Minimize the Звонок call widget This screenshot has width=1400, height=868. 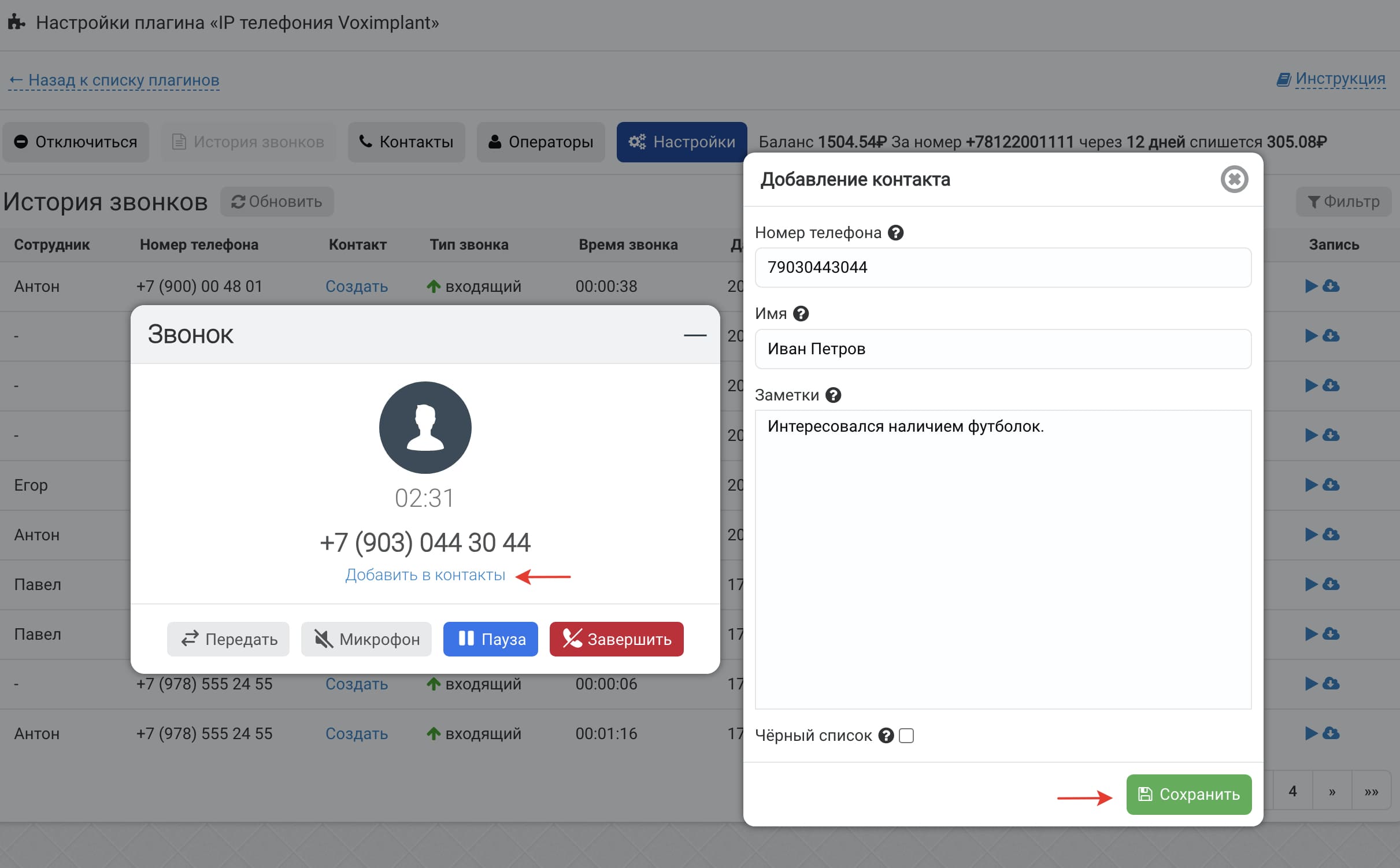click(695, 335)
